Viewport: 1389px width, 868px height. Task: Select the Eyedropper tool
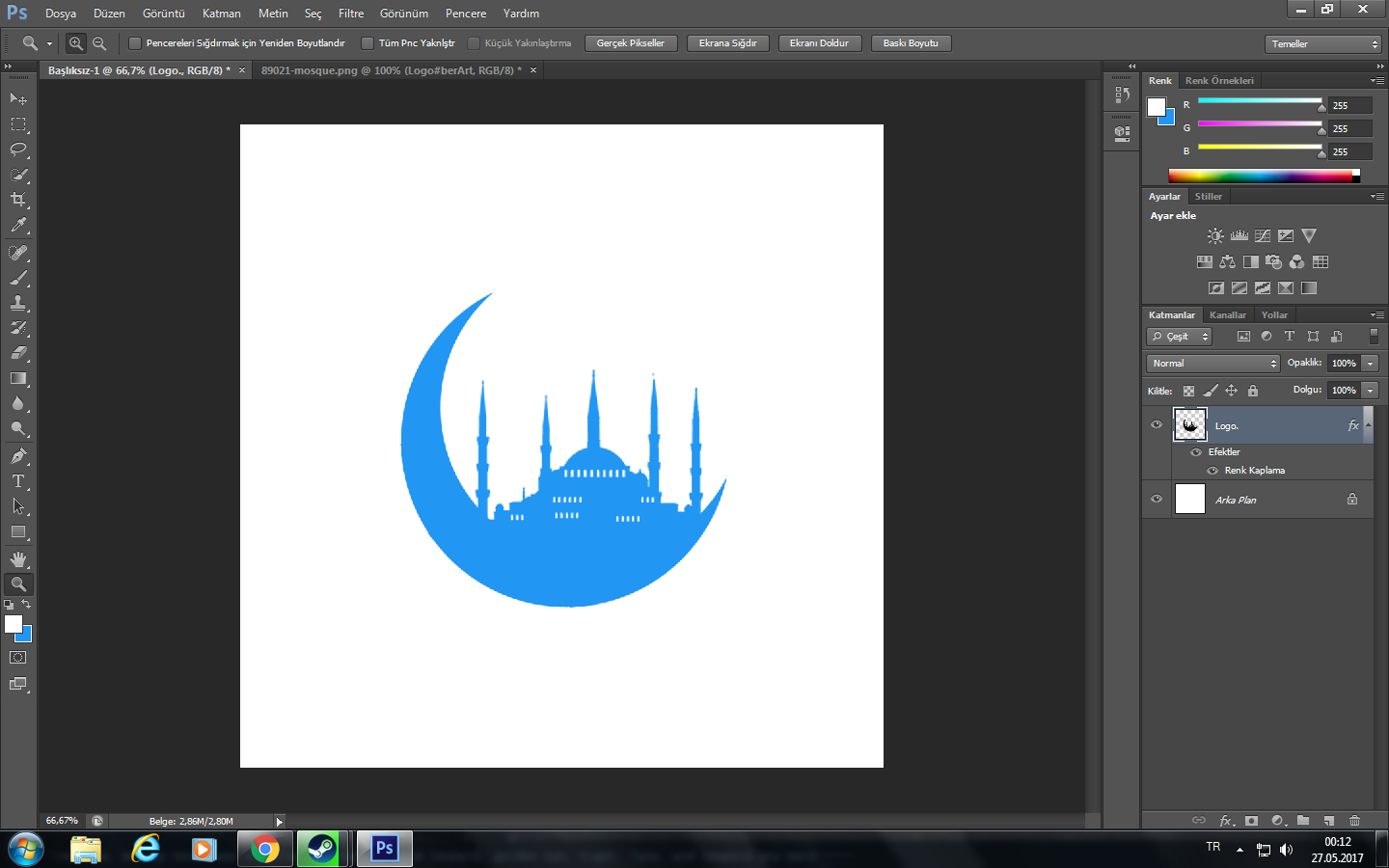pyautogui.click(x=18, y=226)
